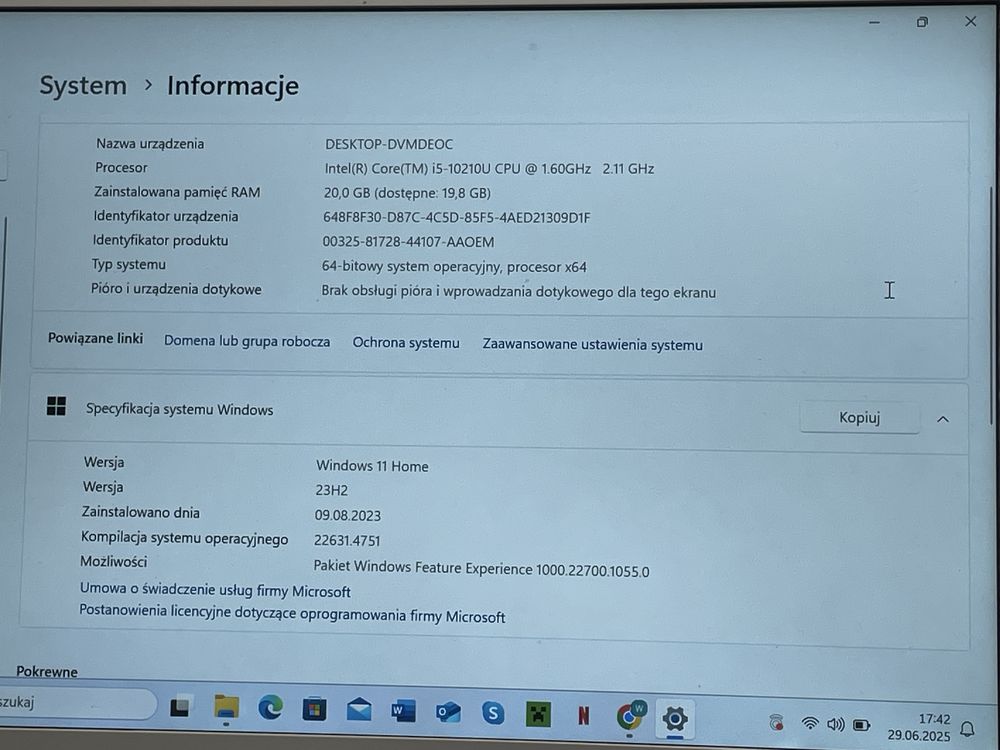The width and height of the screenshot is (1000, 750).
Task: Click the Pokrewne heading
Action: tap(47, 672)
